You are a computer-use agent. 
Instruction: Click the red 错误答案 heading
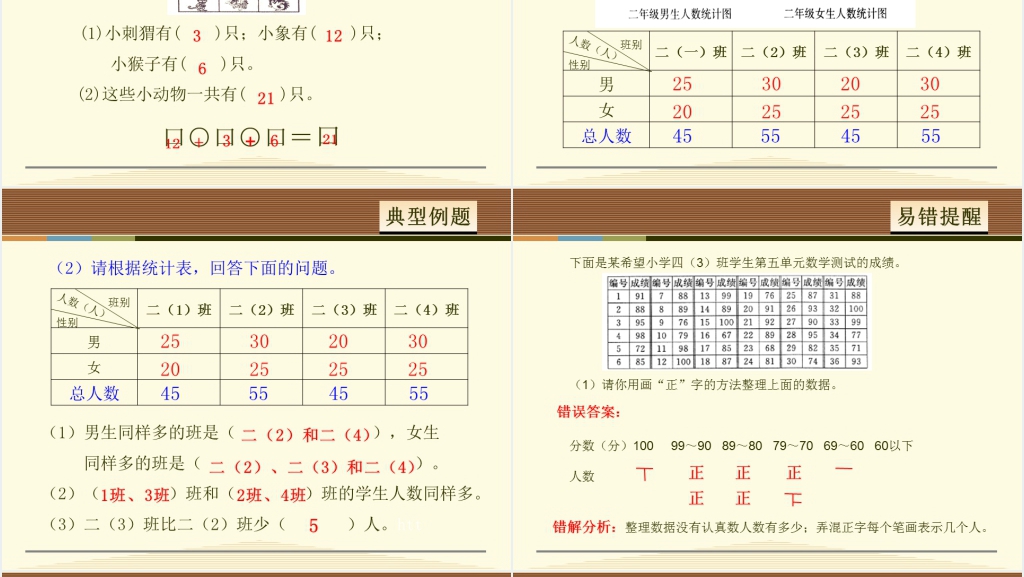click(589, 412)
